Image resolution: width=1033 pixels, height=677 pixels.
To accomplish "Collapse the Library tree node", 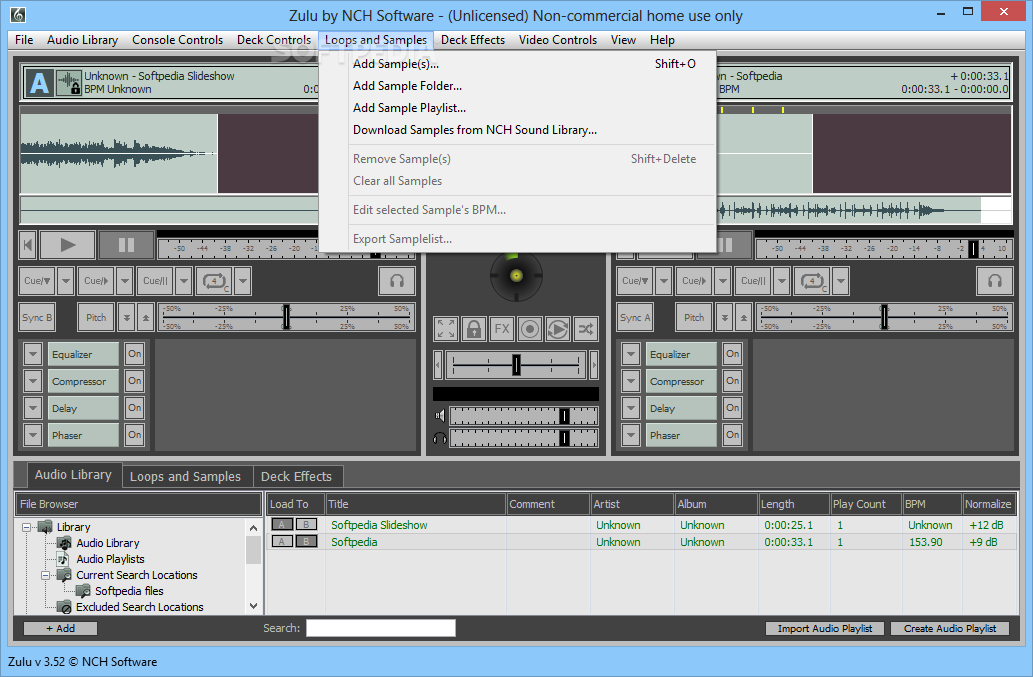I will pyautogui.click(x=26, y=527).
